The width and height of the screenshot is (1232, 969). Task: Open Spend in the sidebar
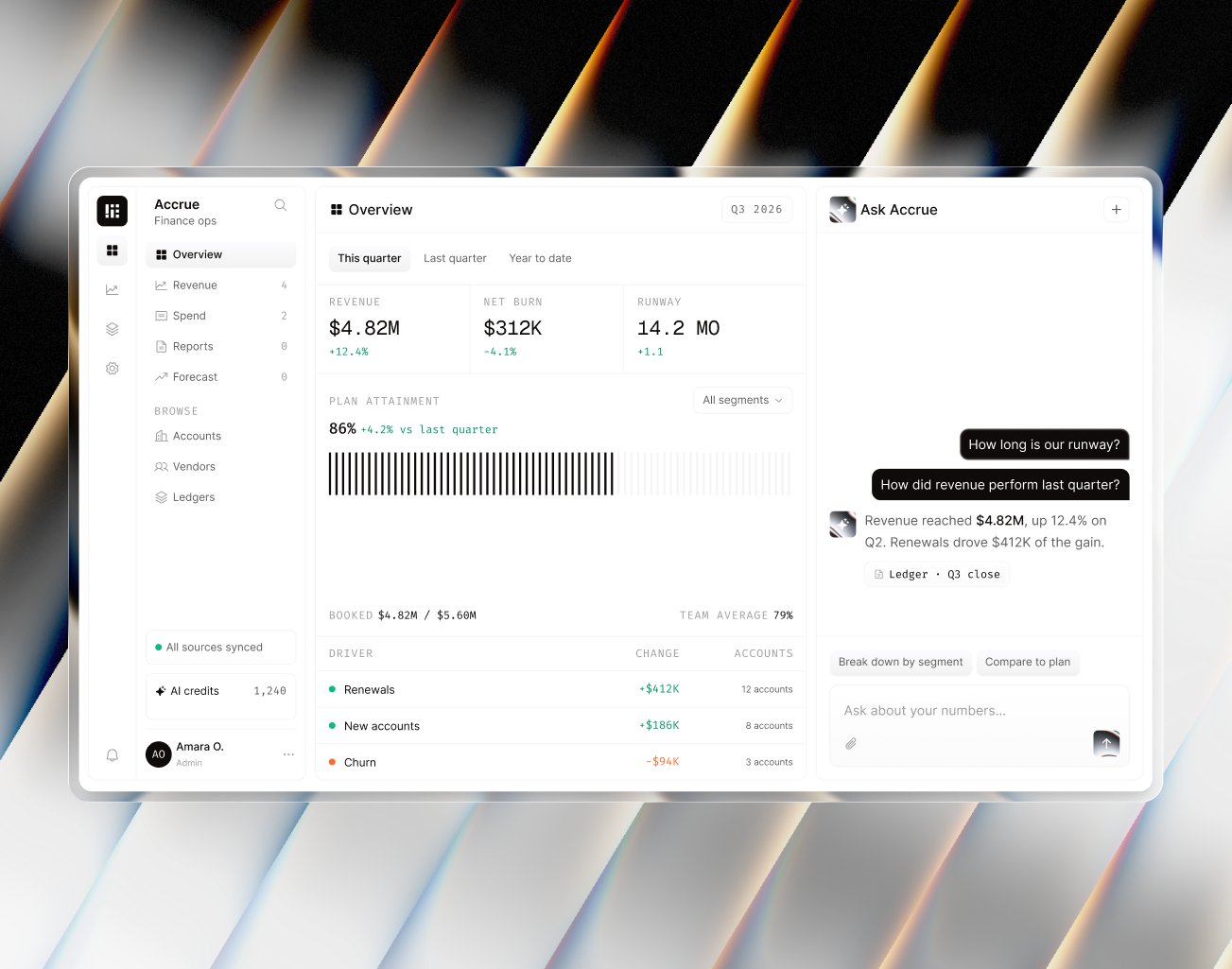[x=221, y=316]
